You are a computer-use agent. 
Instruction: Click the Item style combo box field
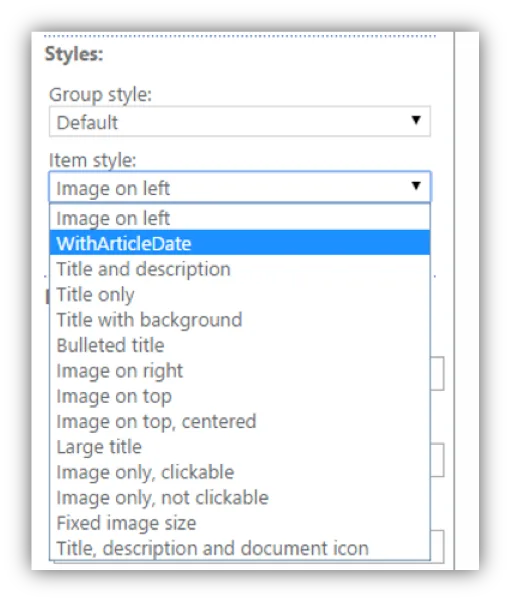240,187
